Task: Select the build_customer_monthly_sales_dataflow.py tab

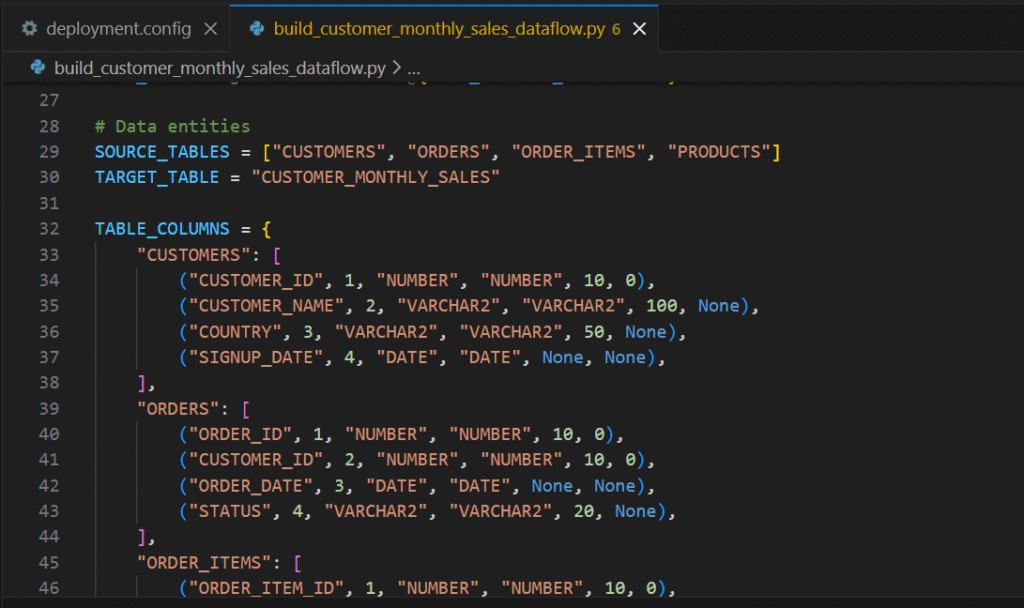Action: [438, 29]
